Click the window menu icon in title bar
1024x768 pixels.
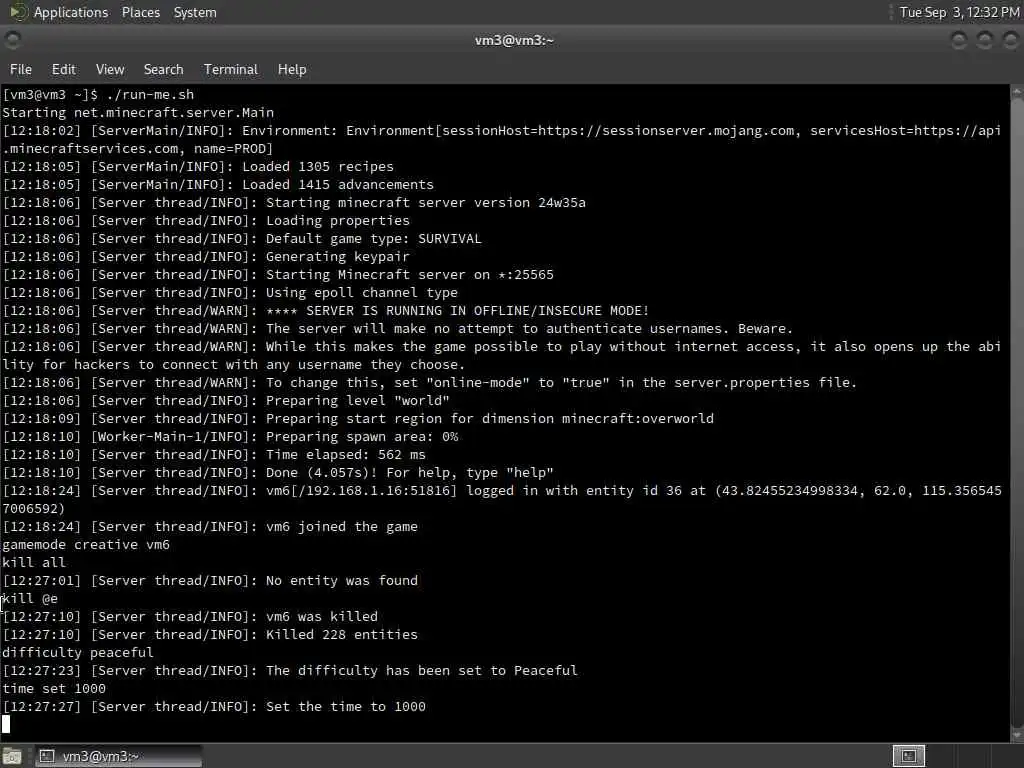12,40
